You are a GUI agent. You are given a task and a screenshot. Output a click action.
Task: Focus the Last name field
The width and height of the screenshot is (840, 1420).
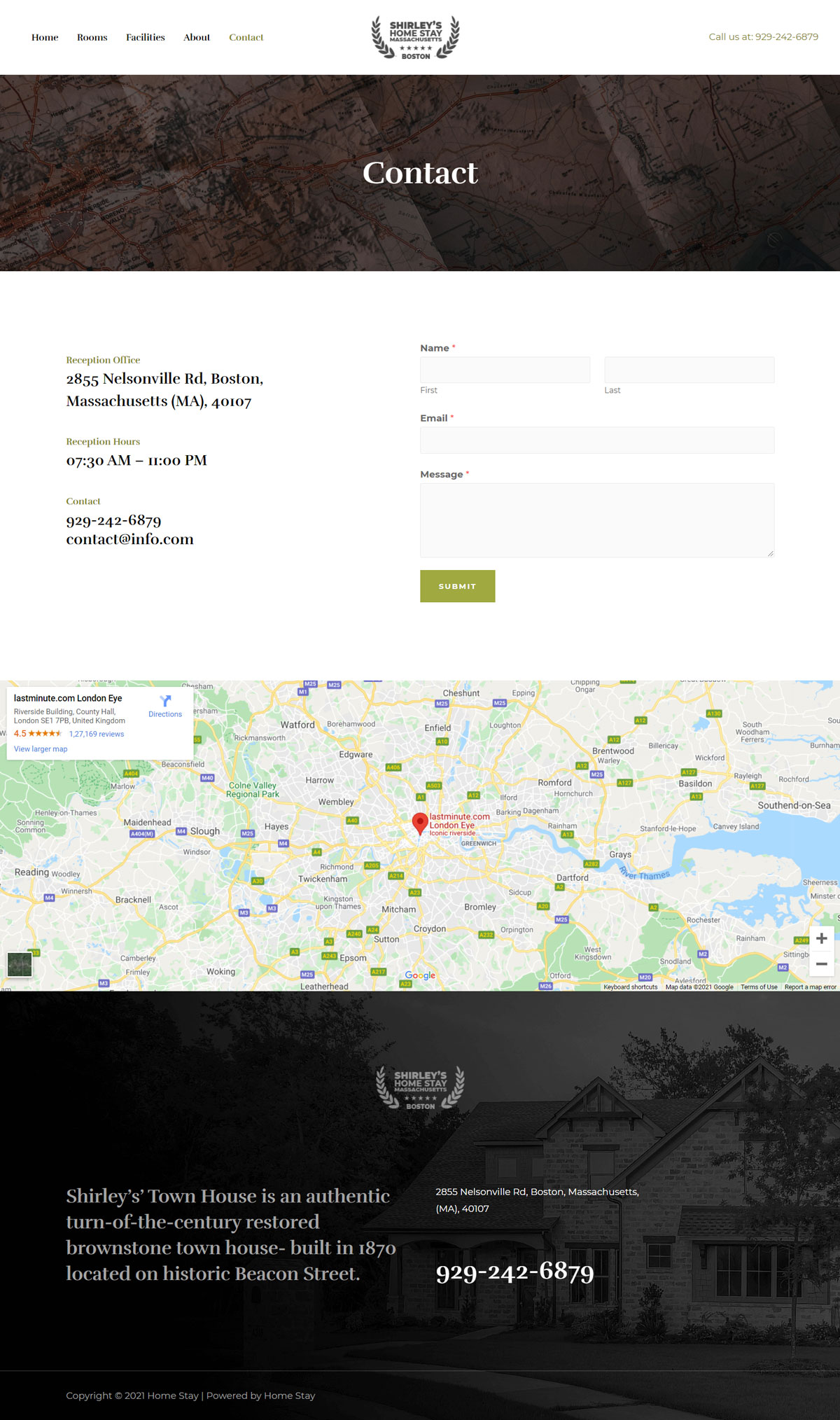(689, 370)
